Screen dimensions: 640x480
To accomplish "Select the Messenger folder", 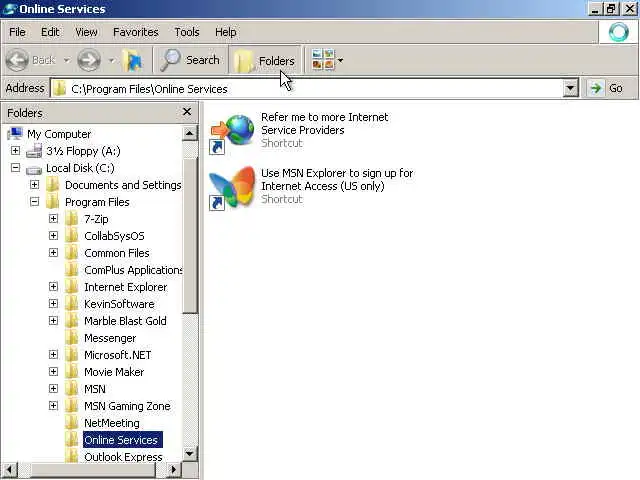I will (x=110, y=338).
